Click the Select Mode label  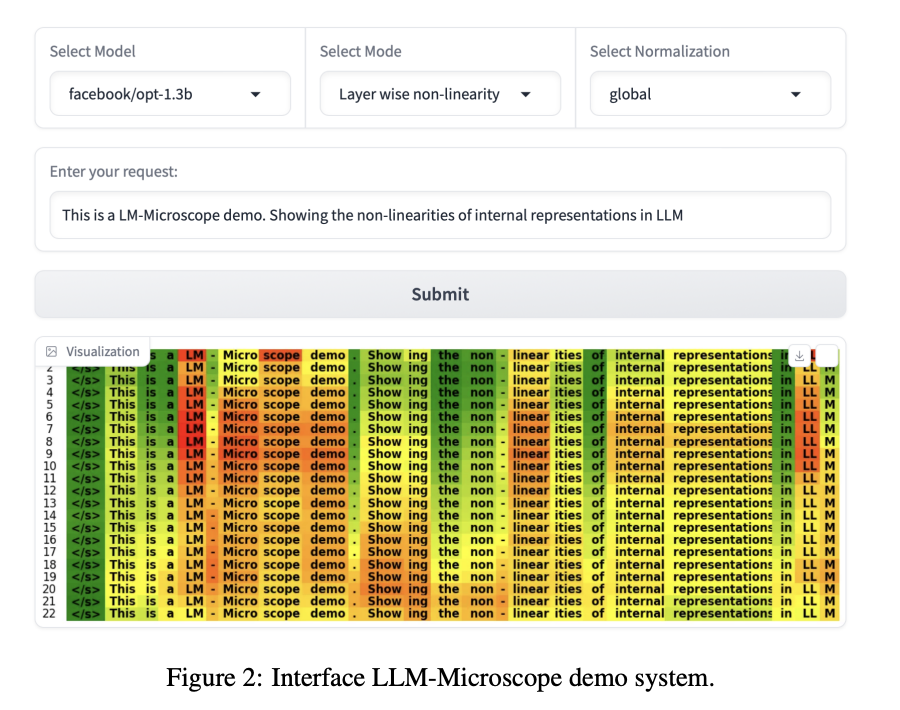(x=360, y=51)
